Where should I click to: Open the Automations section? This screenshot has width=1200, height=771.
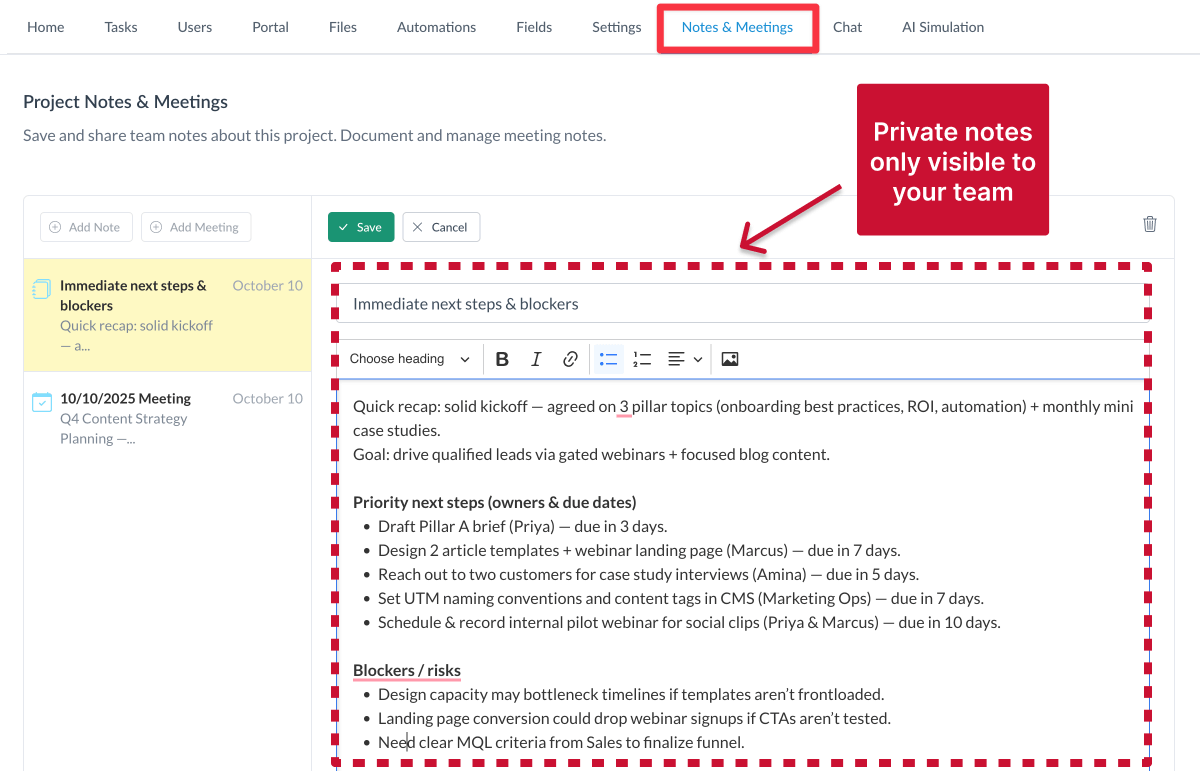click(436, 27)
